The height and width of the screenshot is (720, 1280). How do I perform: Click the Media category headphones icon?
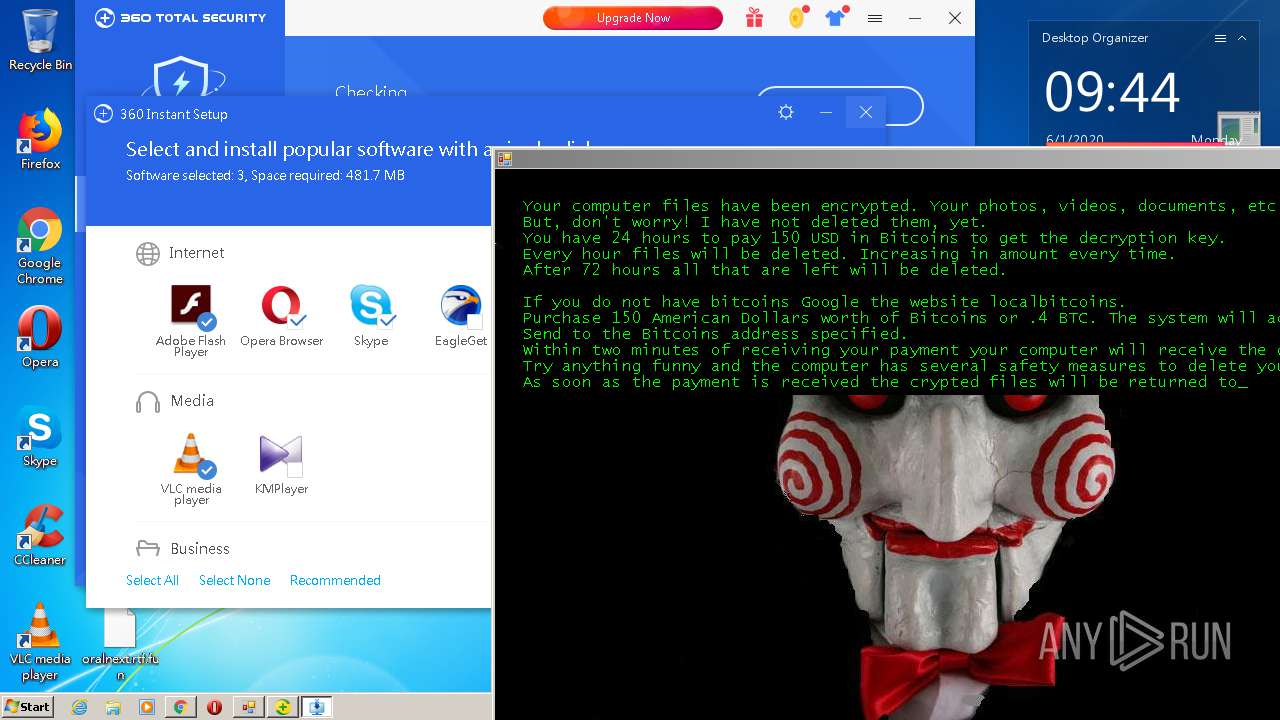click(x=148, y=401)
